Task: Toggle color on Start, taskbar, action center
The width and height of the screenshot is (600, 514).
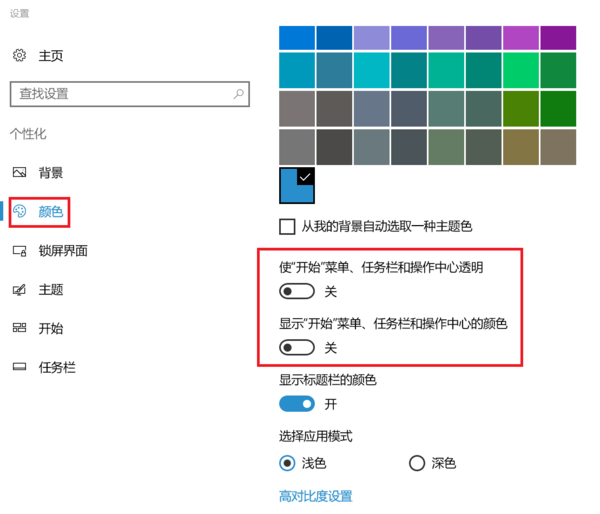Action: [x=297, y=348]
